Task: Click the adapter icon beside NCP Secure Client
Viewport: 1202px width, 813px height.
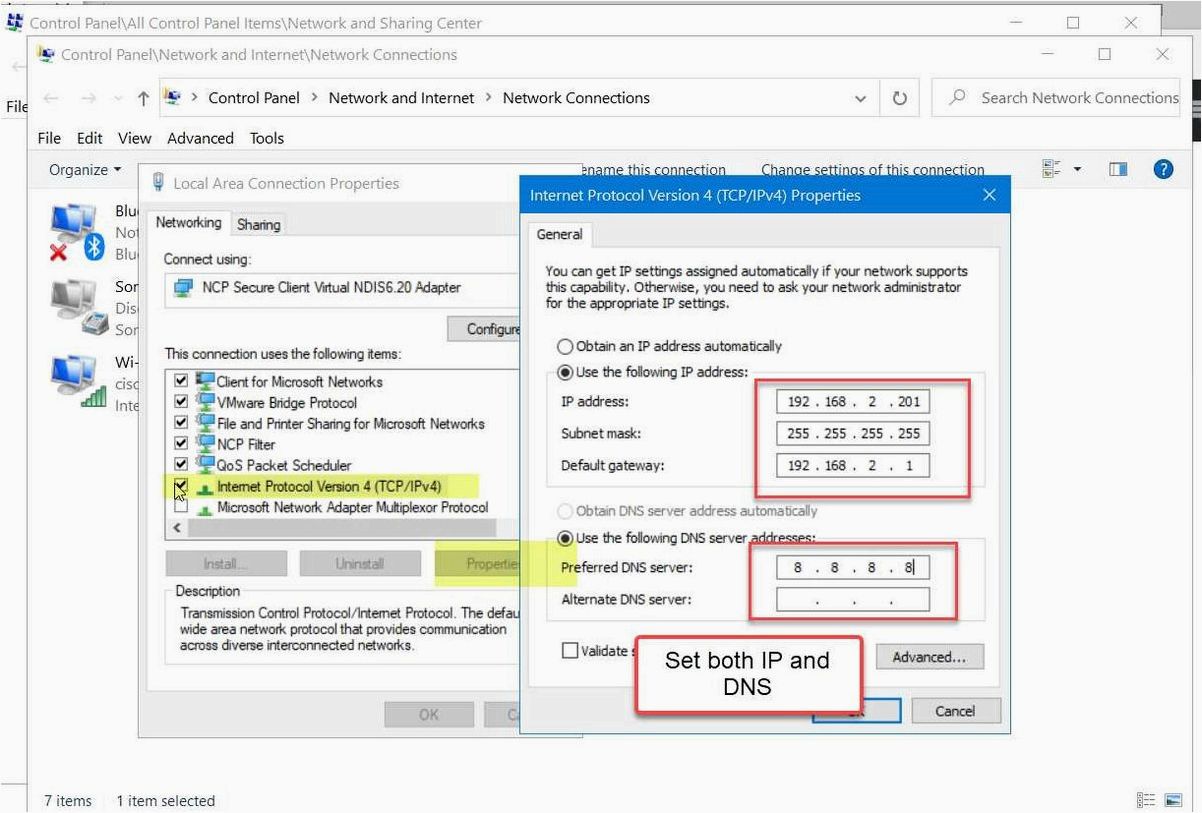Action: coord(182,287)
